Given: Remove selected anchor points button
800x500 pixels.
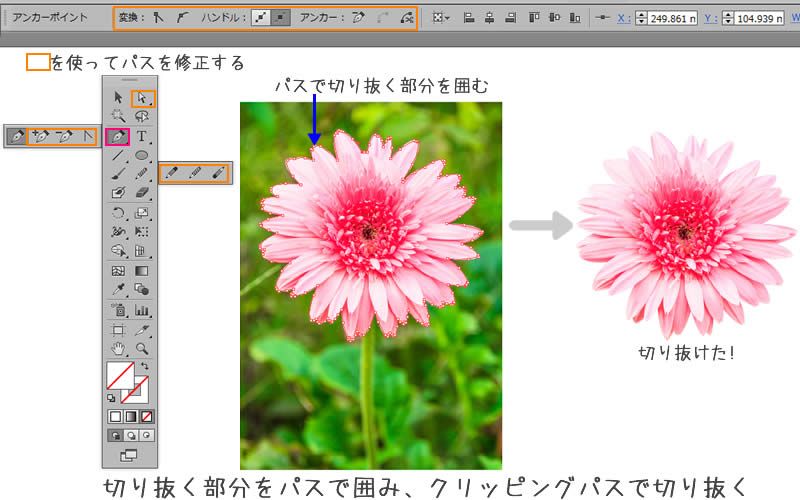Looking at the screenshot, I should pos(359,18).
